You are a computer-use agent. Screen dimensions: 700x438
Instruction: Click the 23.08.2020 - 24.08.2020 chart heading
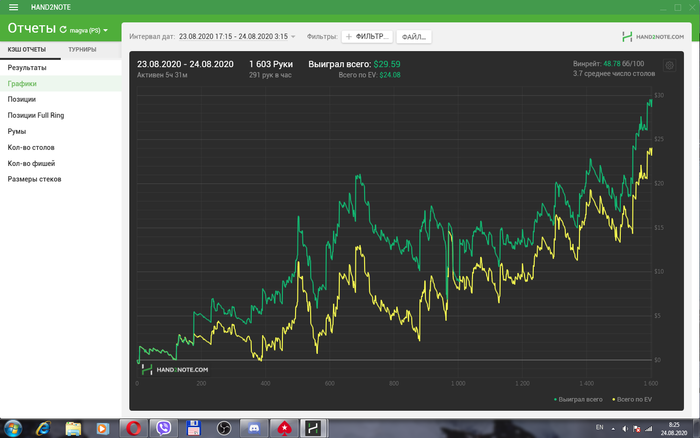click(185, 64)
